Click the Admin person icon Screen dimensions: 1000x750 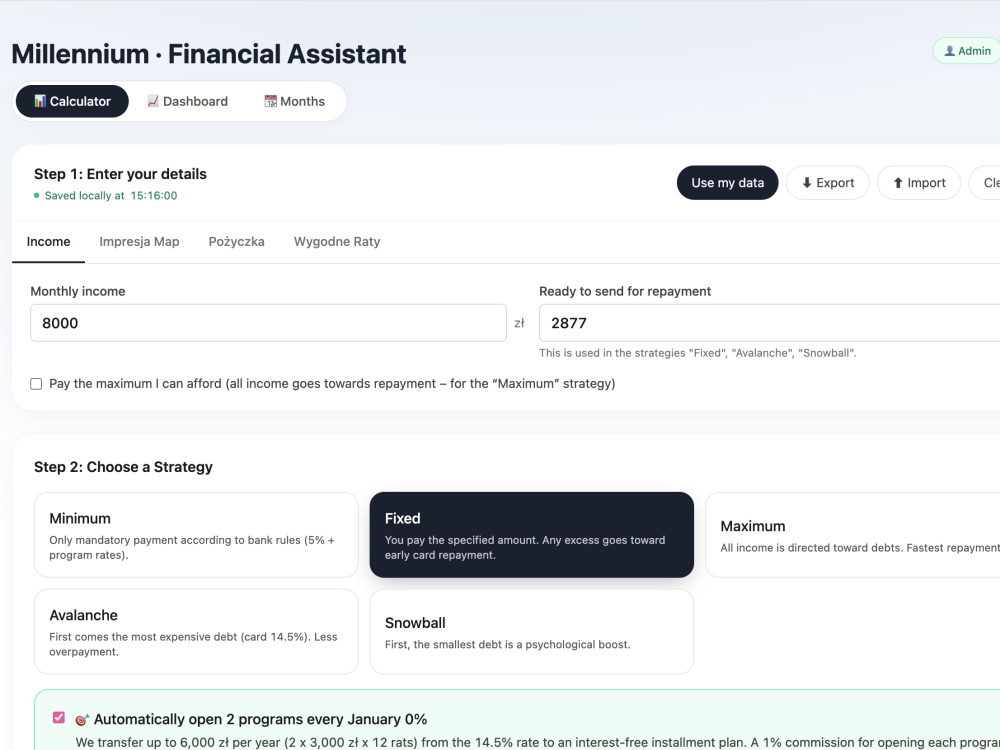tap(950, 51)
